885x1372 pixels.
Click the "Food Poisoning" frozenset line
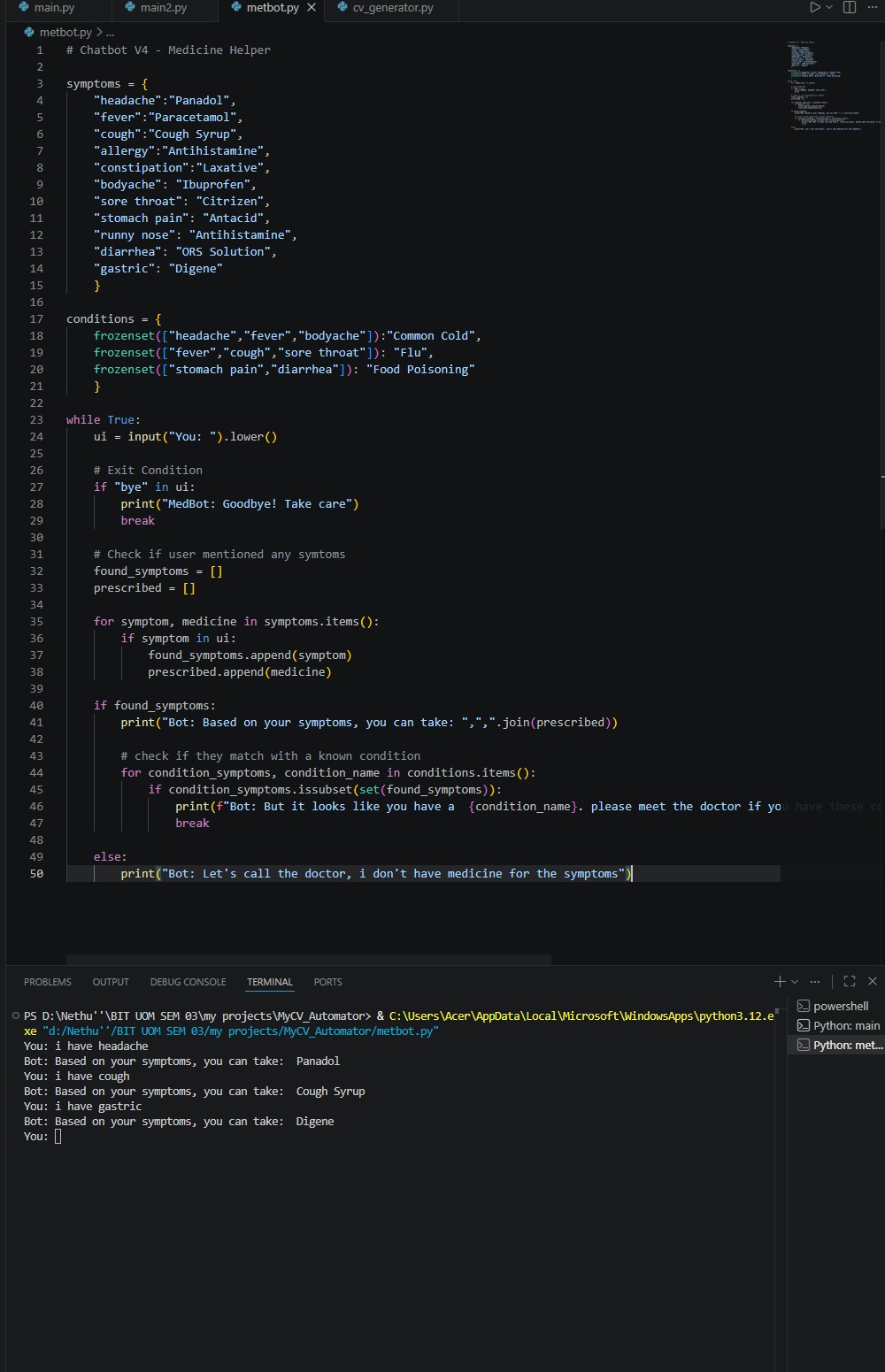(284, 369)
